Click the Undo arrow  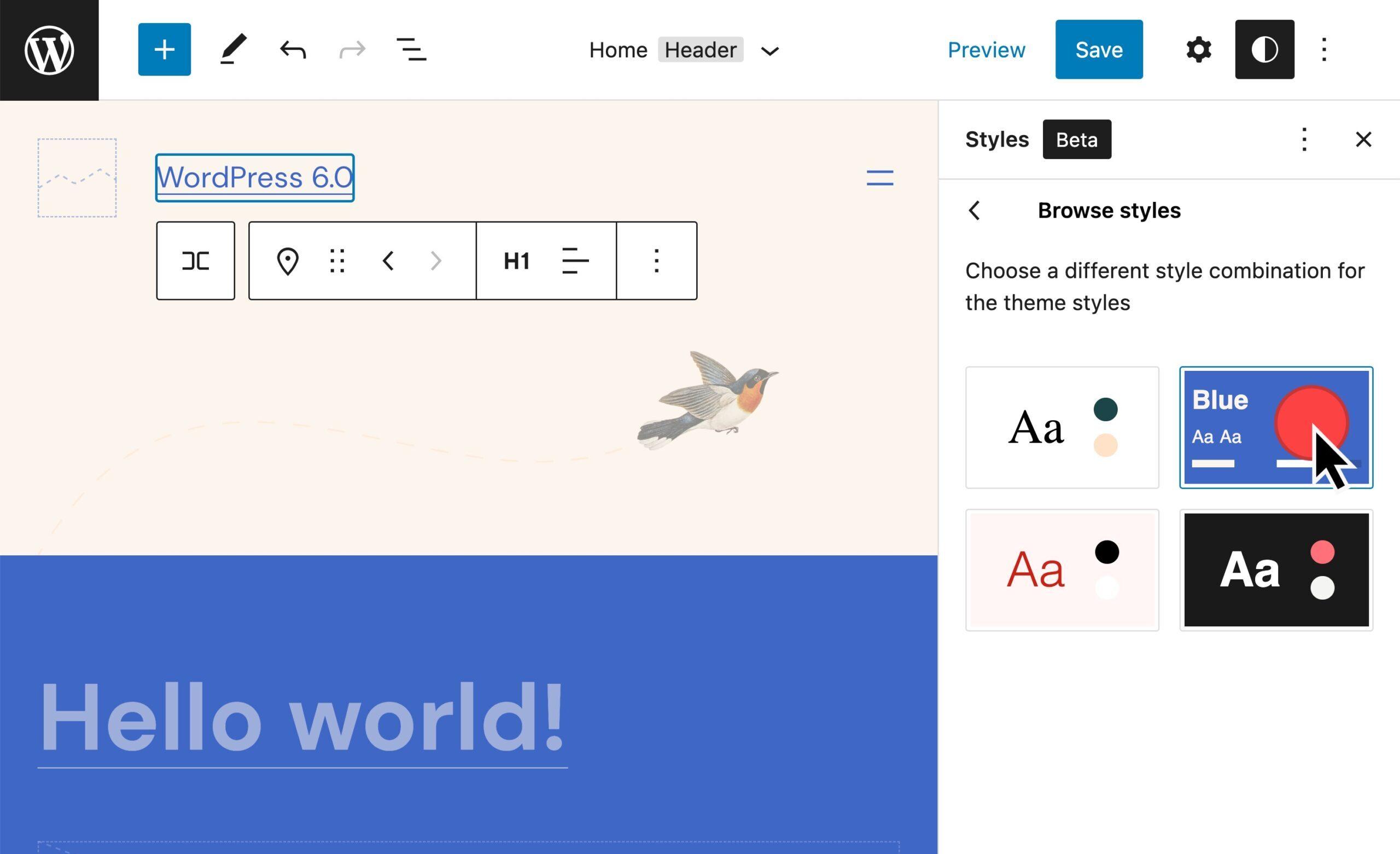(x=293, y=50)
